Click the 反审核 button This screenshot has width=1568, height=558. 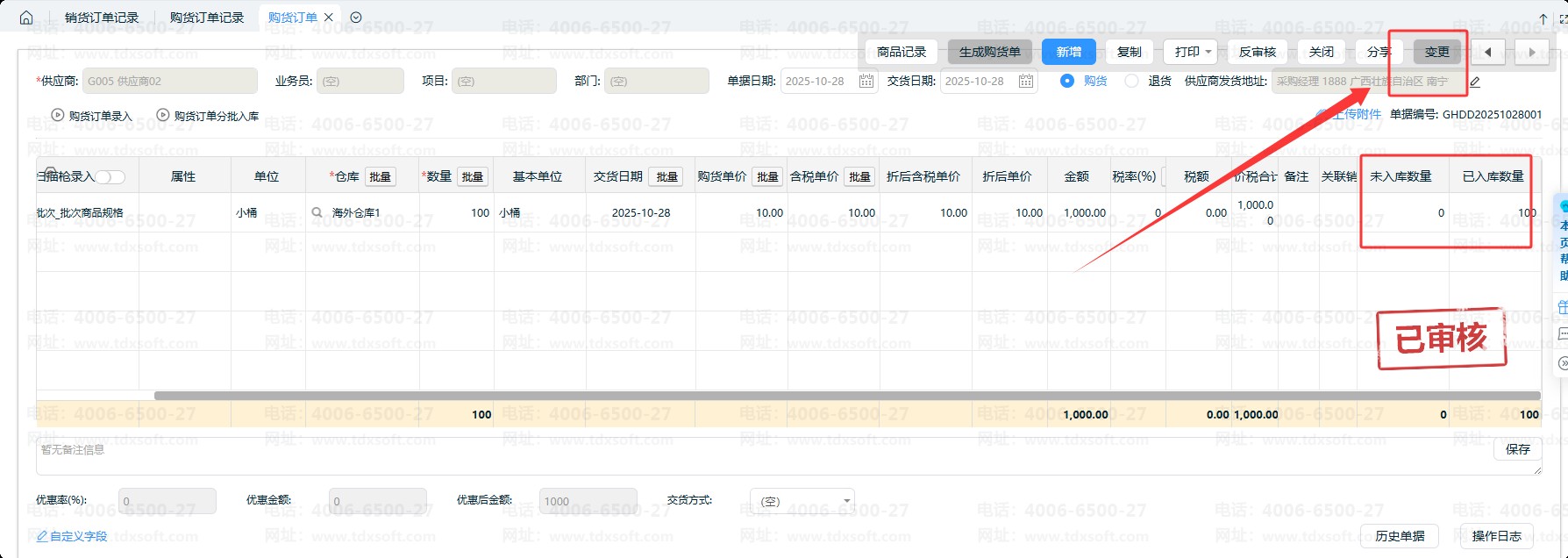coord(1257,53)
